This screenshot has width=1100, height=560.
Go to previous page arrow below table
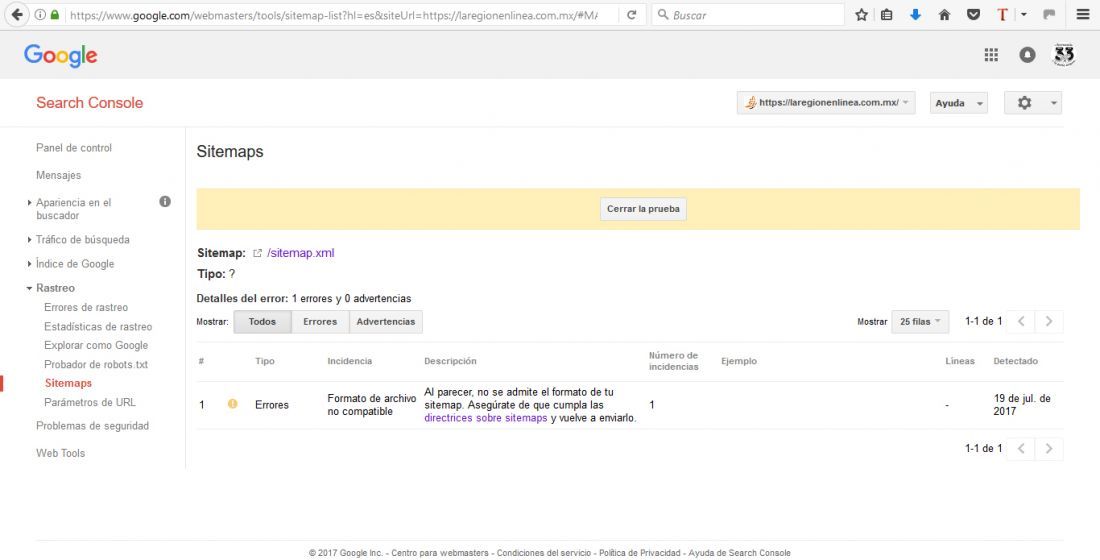[1021, 448]
